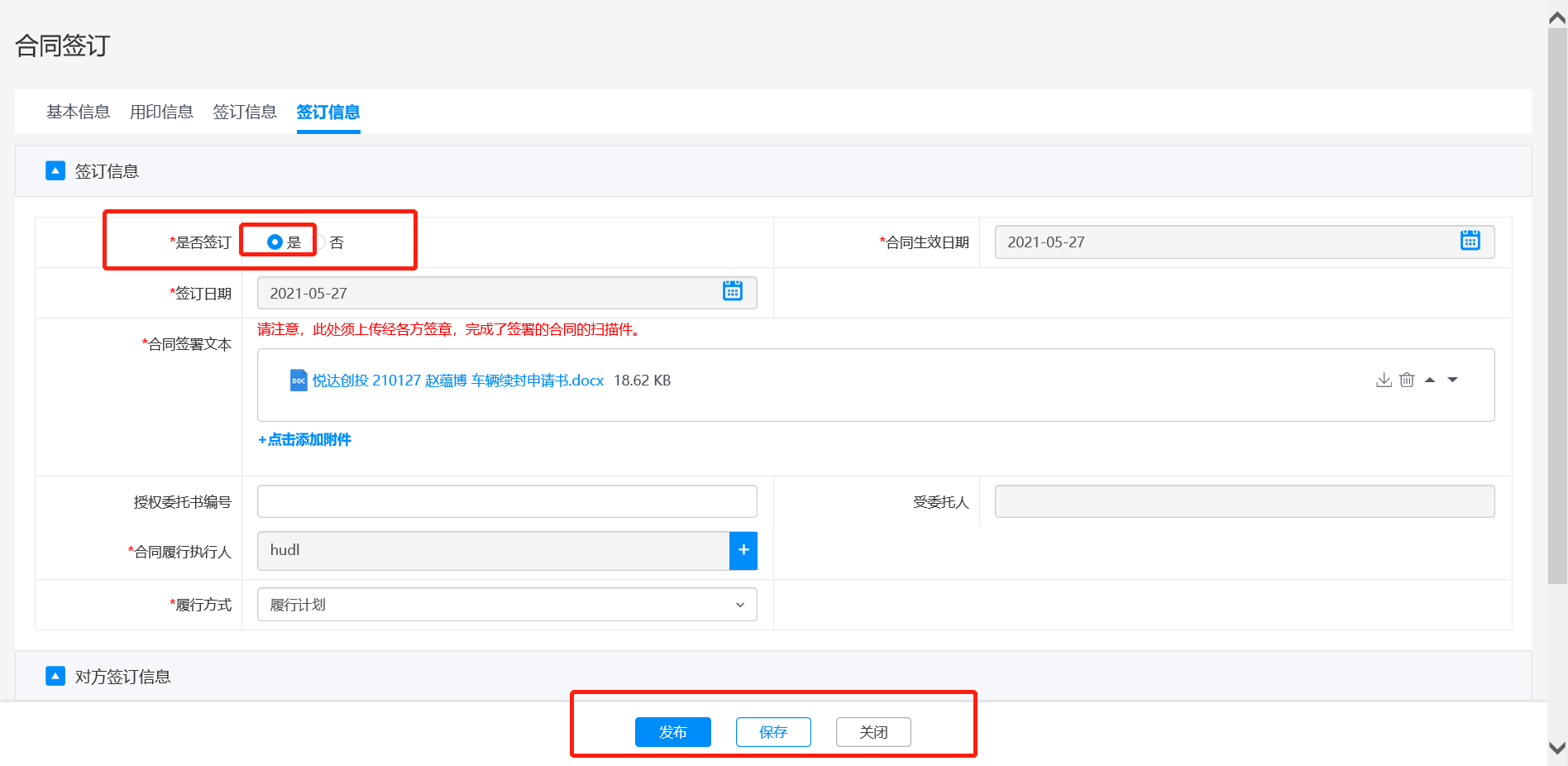Select 否 for 是否签订
The width and height of the screenshot is (1568, 766).
[319, 242]
